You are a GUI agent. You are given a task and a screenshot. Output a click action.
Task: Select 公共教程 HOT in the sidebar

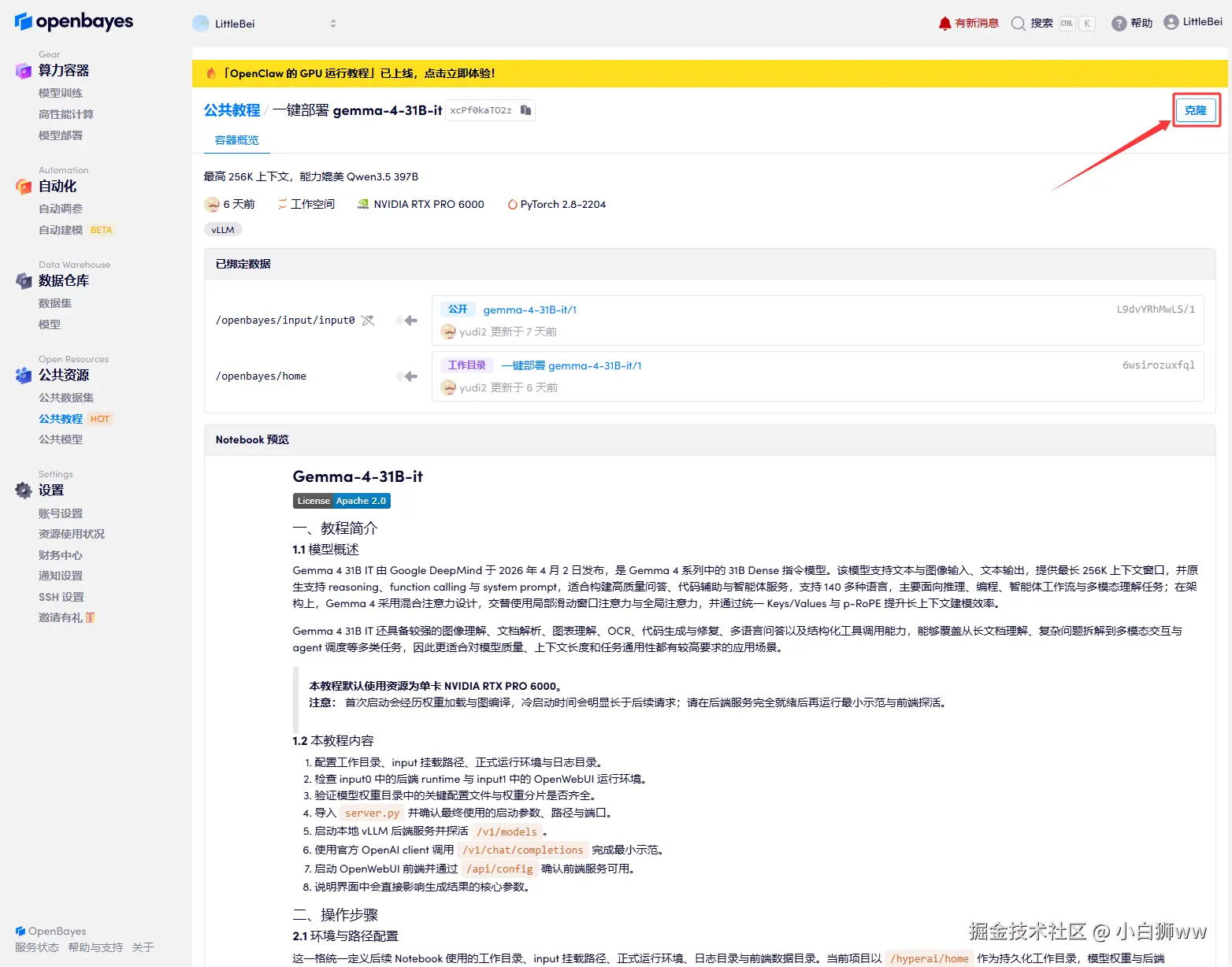coord(75,419)
